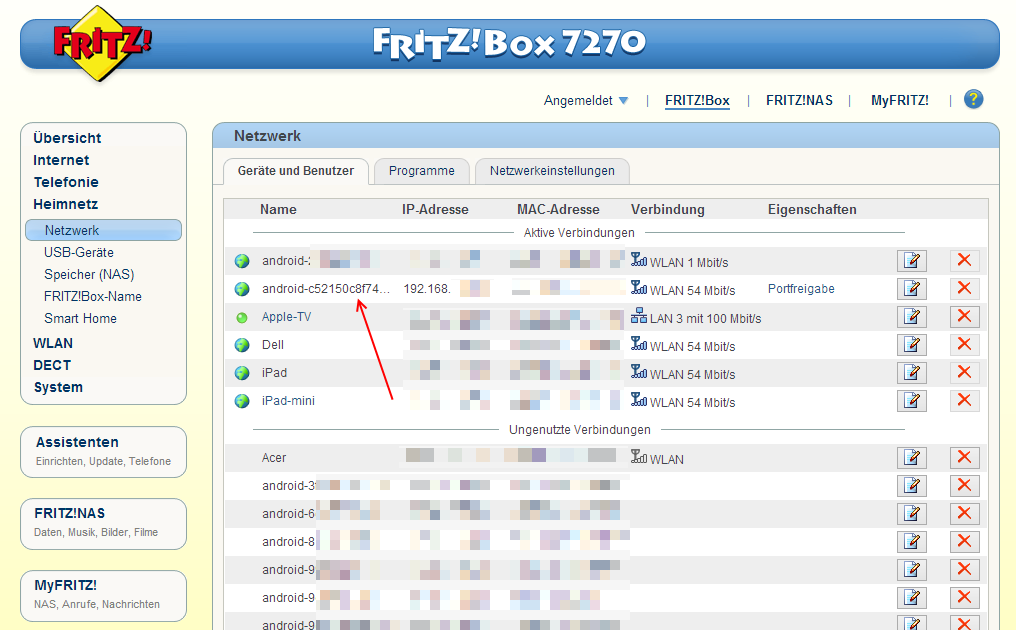Edit the iPad (non-mini) device entry
Image resolution: width=1016 pixels, height=630 pixels.
point(912,372)
